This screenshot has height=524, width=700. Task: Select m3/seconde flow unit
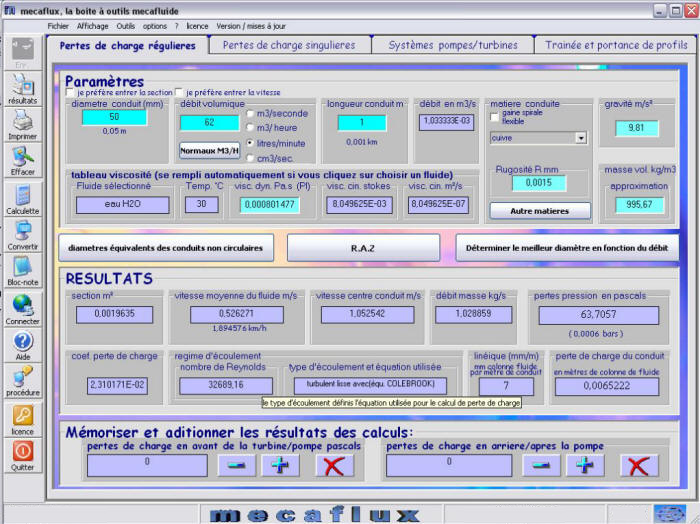tap(250, 113)
